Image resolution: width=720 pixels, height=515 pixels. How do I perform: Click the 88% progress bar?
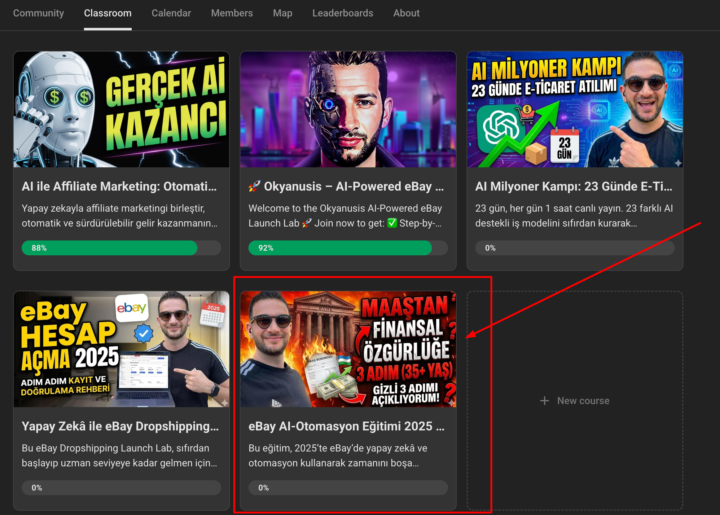click(121, 248)
